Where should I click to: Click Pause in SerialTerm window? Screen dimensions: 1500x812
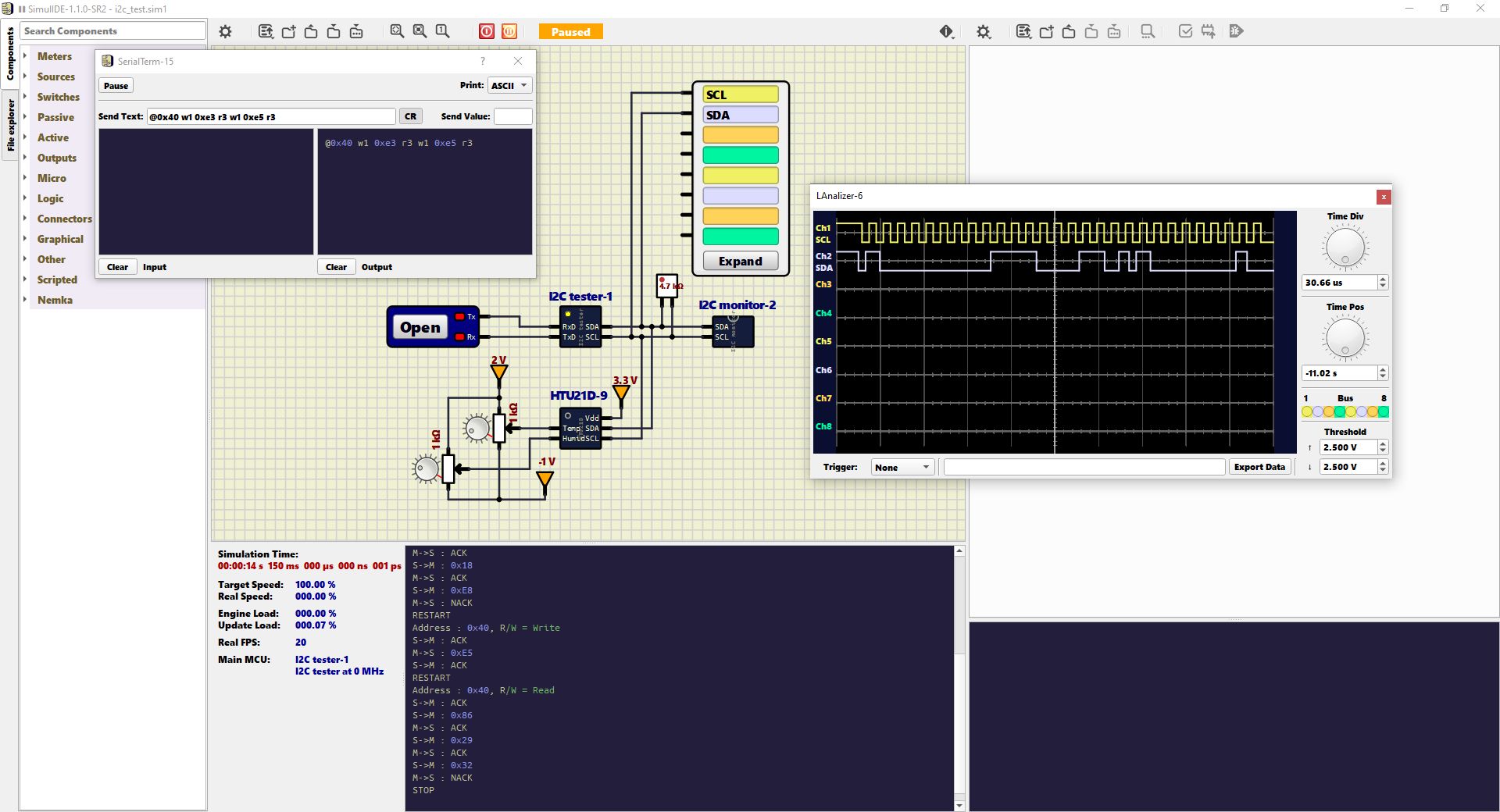[x=116, y=86]
